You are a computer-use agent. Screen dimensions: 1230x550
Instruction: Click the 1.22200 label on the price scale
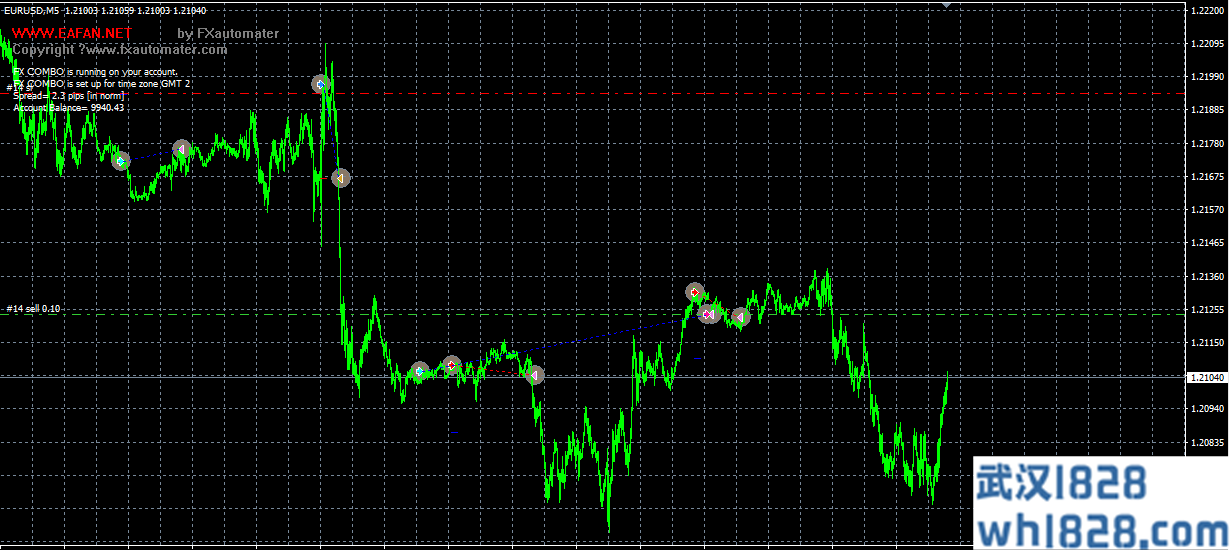click(1206, 10)
